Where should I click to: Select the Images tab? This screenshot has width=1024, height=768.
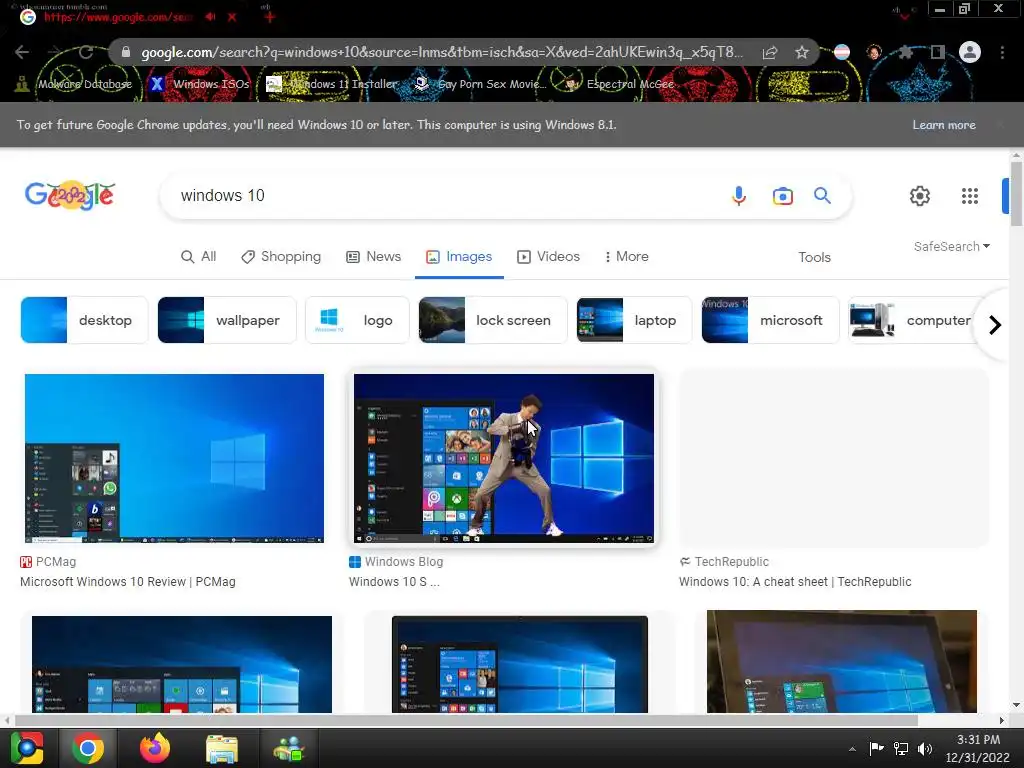pyautogui.click(x=459, y=257)
